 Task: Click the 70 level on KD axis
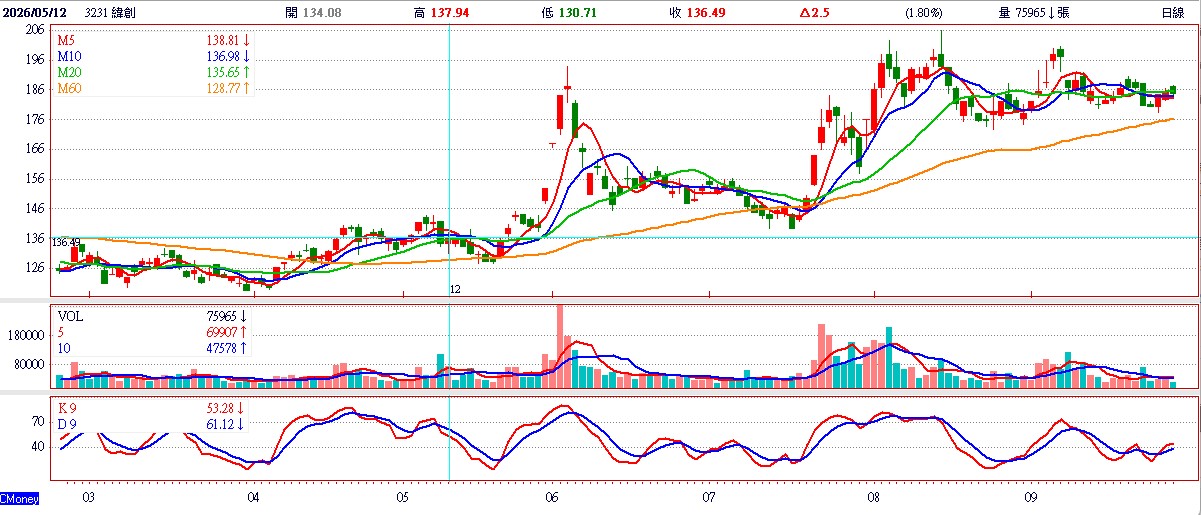pos(39,421)
